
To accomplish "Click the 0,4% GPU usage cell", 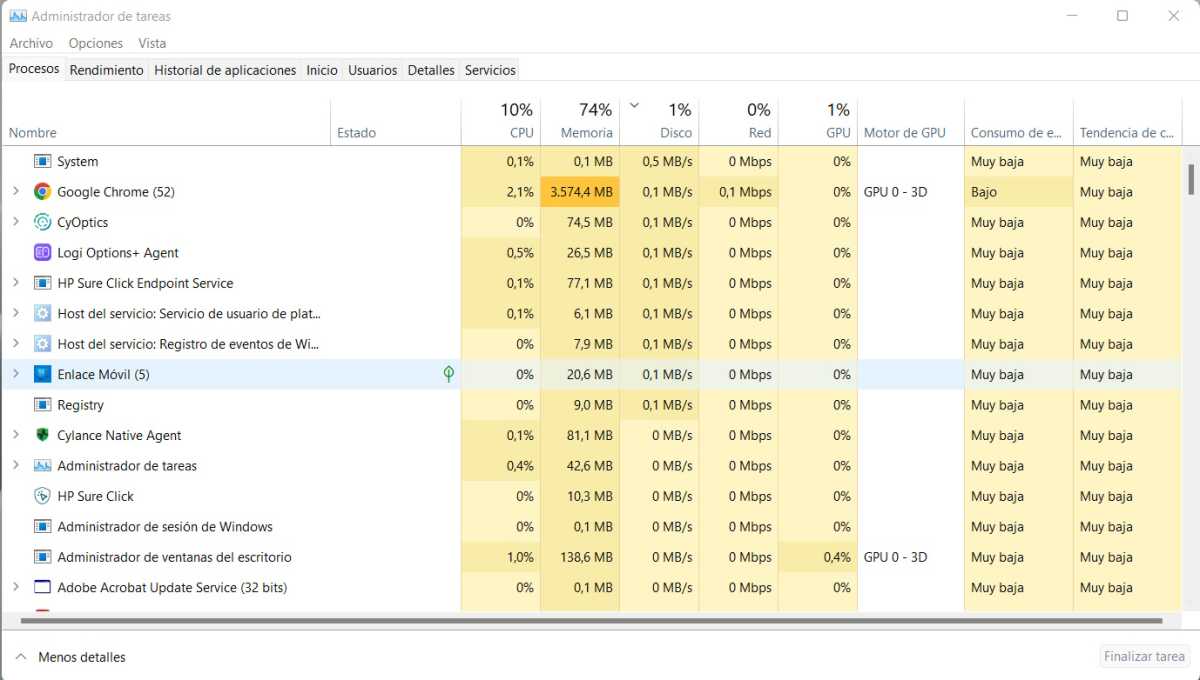I will (x=817, y=557).
